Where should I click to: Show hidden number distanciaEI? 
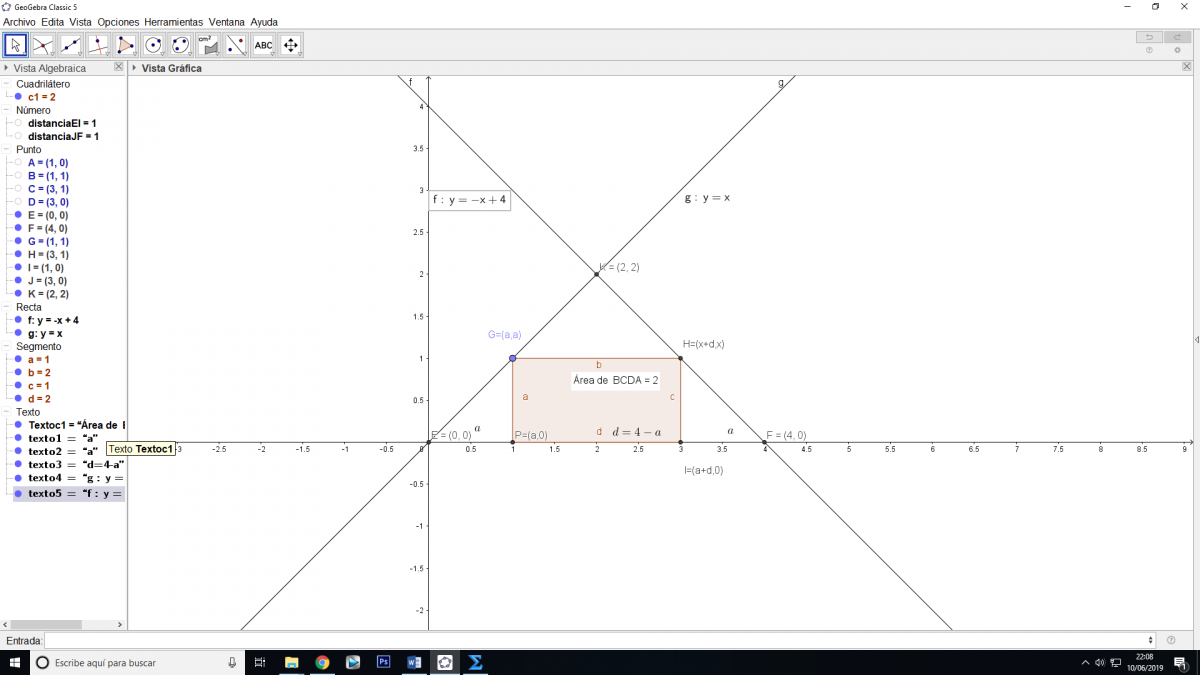[18, 123]
